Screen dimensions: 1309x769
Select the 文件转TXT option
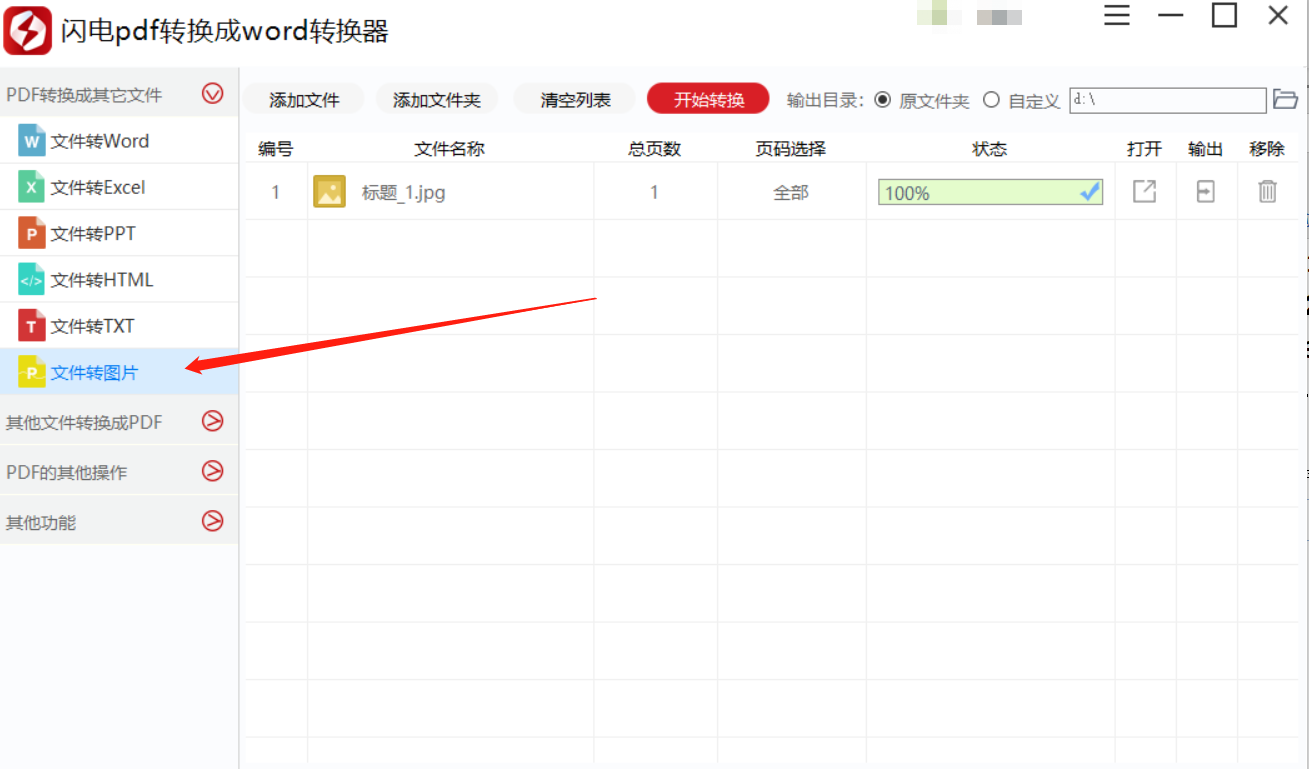119,325
